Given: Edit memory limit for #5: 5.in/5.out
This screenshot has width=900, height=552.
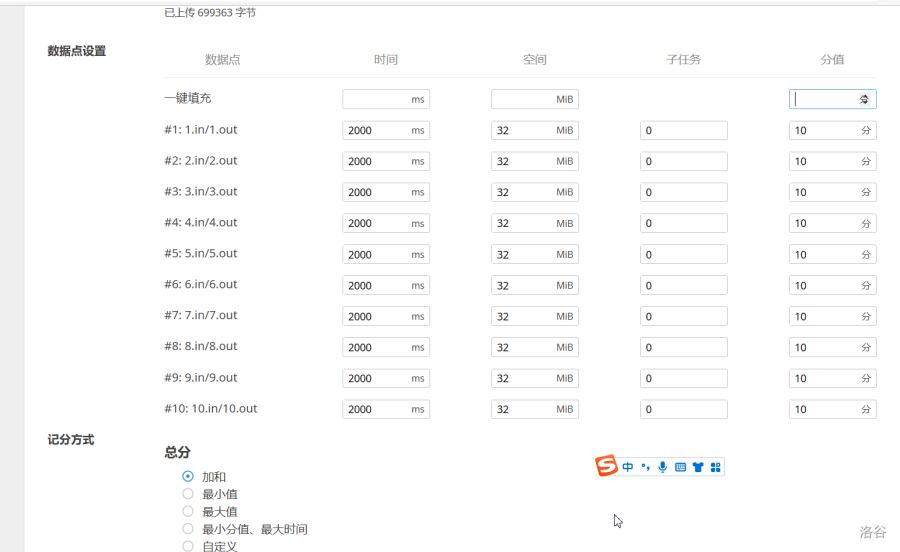Looking at the screenshot, I should (x=534, y=254).
